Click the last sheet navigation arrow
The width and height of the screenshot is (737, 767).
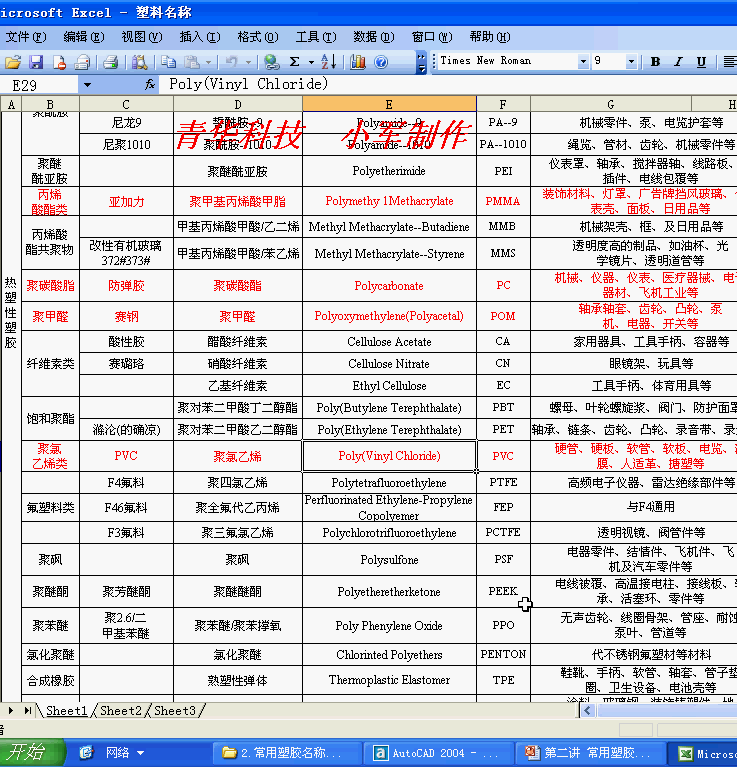click(28, 710)
